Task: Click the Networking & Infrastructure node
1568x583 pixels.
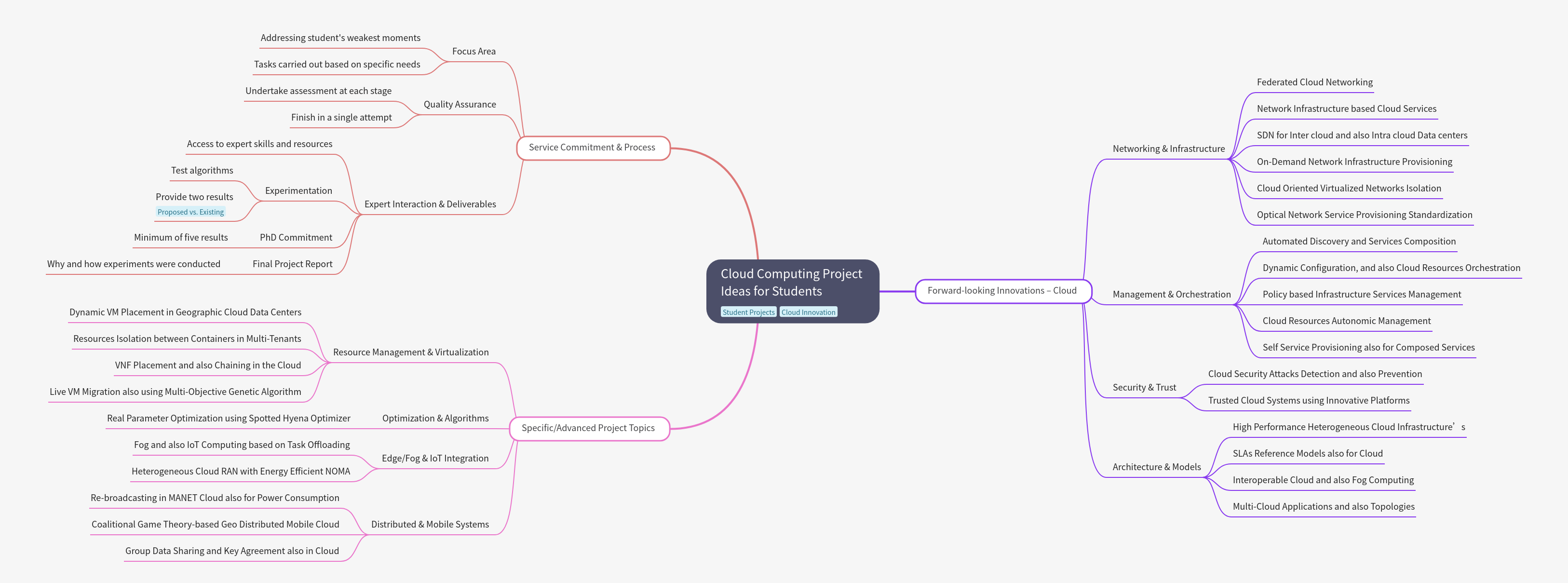Action: click(1169, 149)
